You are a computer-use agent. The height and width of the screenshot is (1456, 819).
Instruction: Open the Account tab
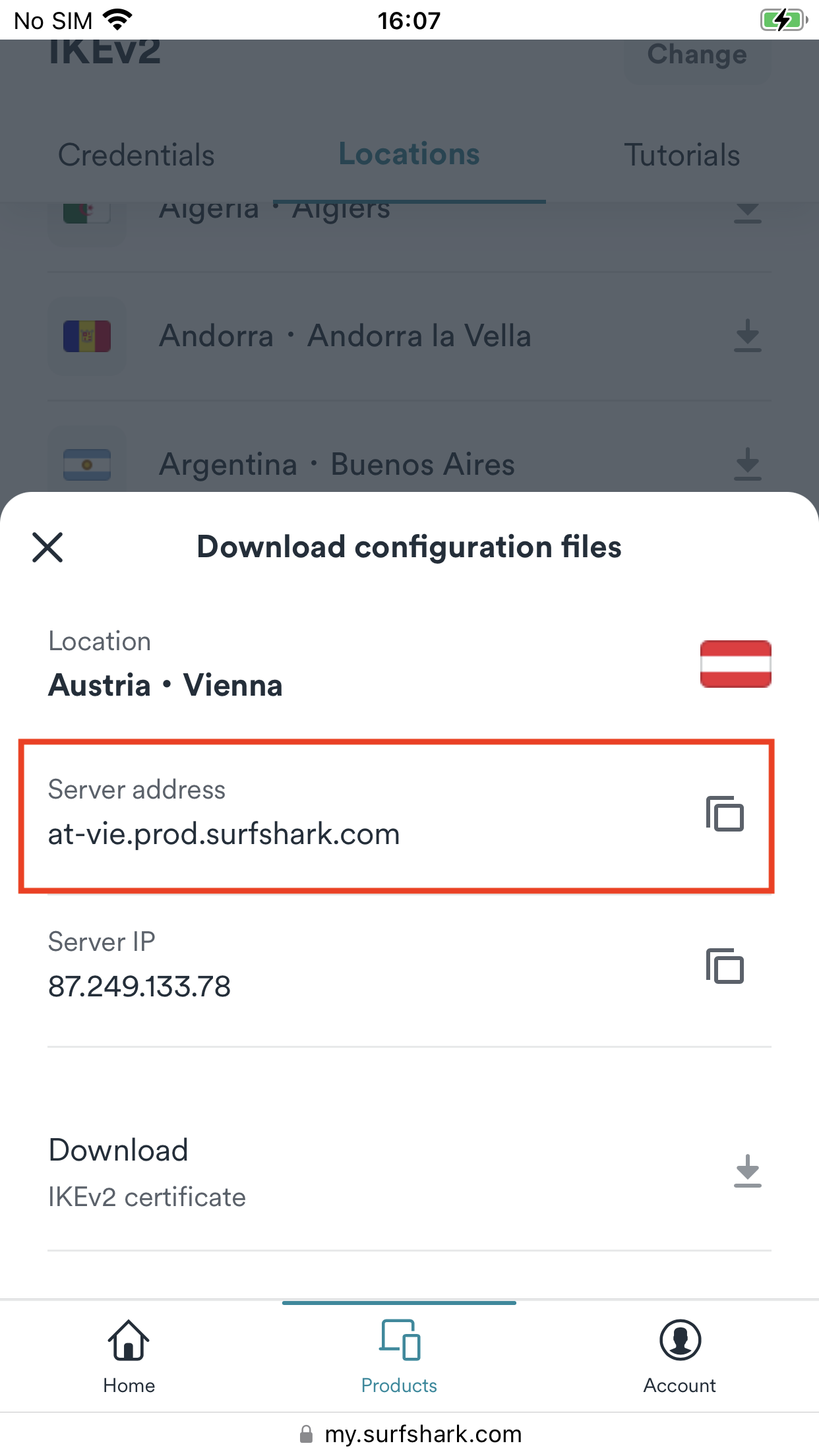tap(679, 1356)
